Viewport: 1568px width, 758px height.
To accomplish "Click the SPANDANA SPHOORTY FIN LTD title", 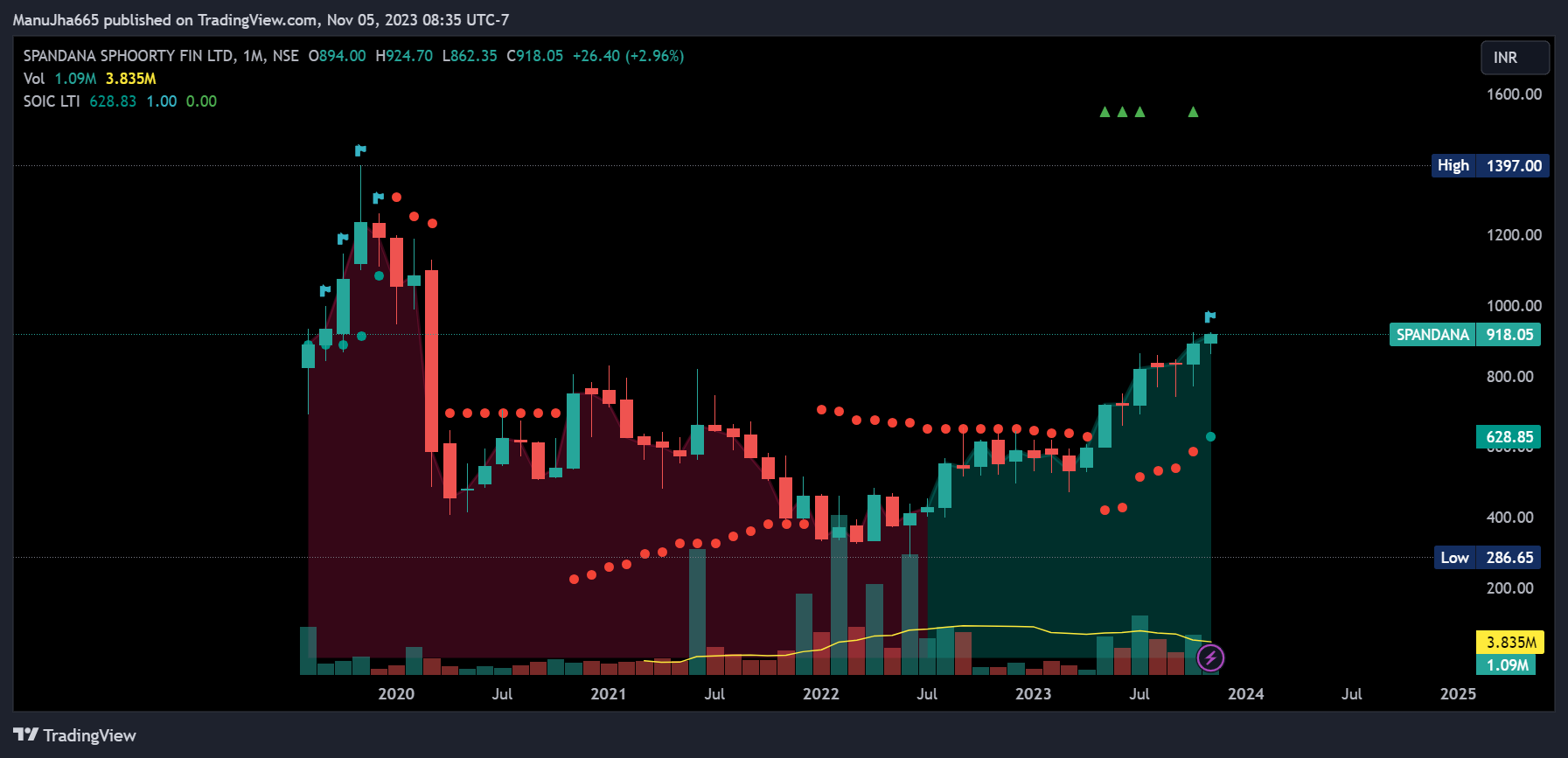I will click(129, 56).
